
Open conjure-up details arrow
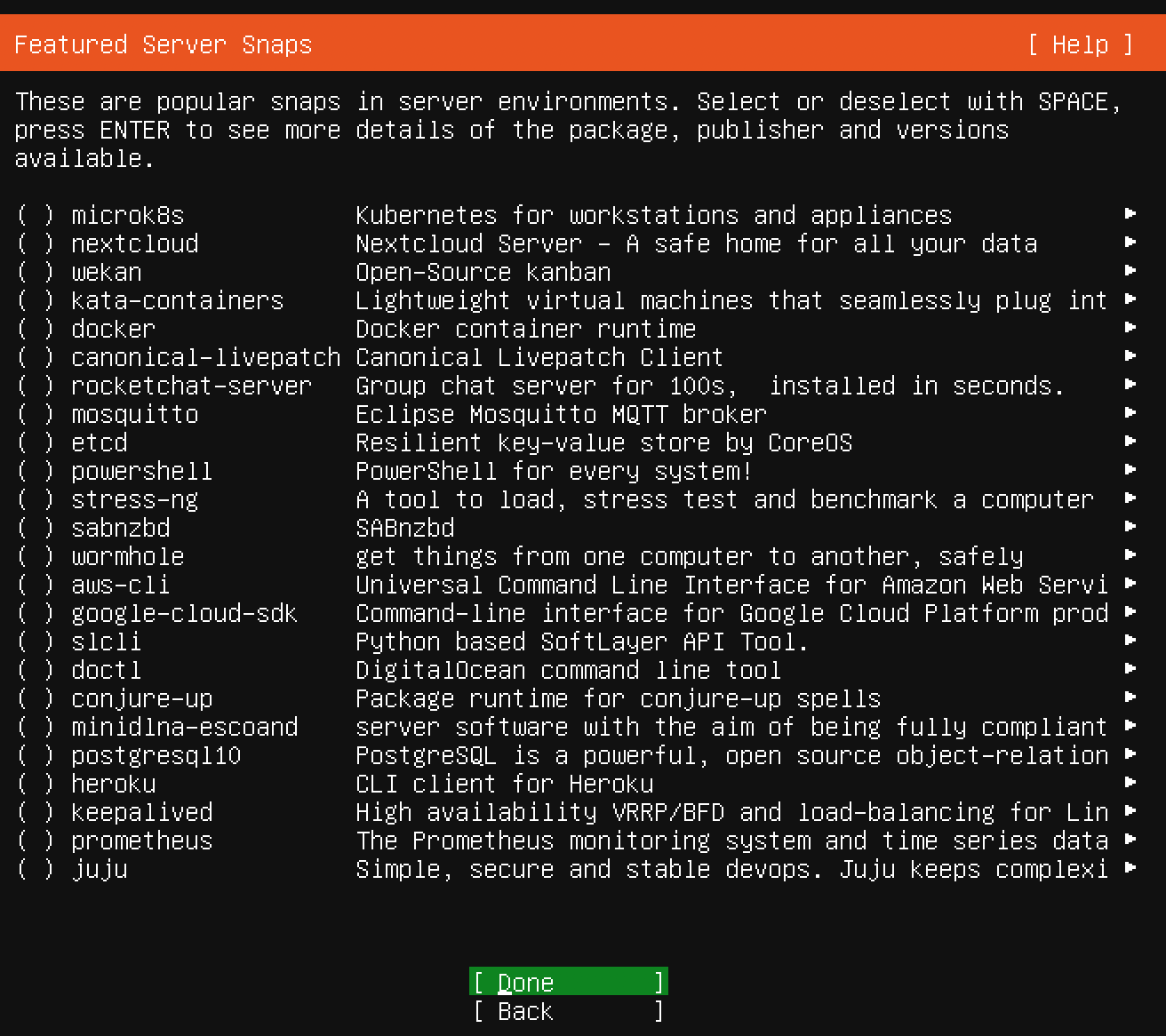click(1130, 697)
